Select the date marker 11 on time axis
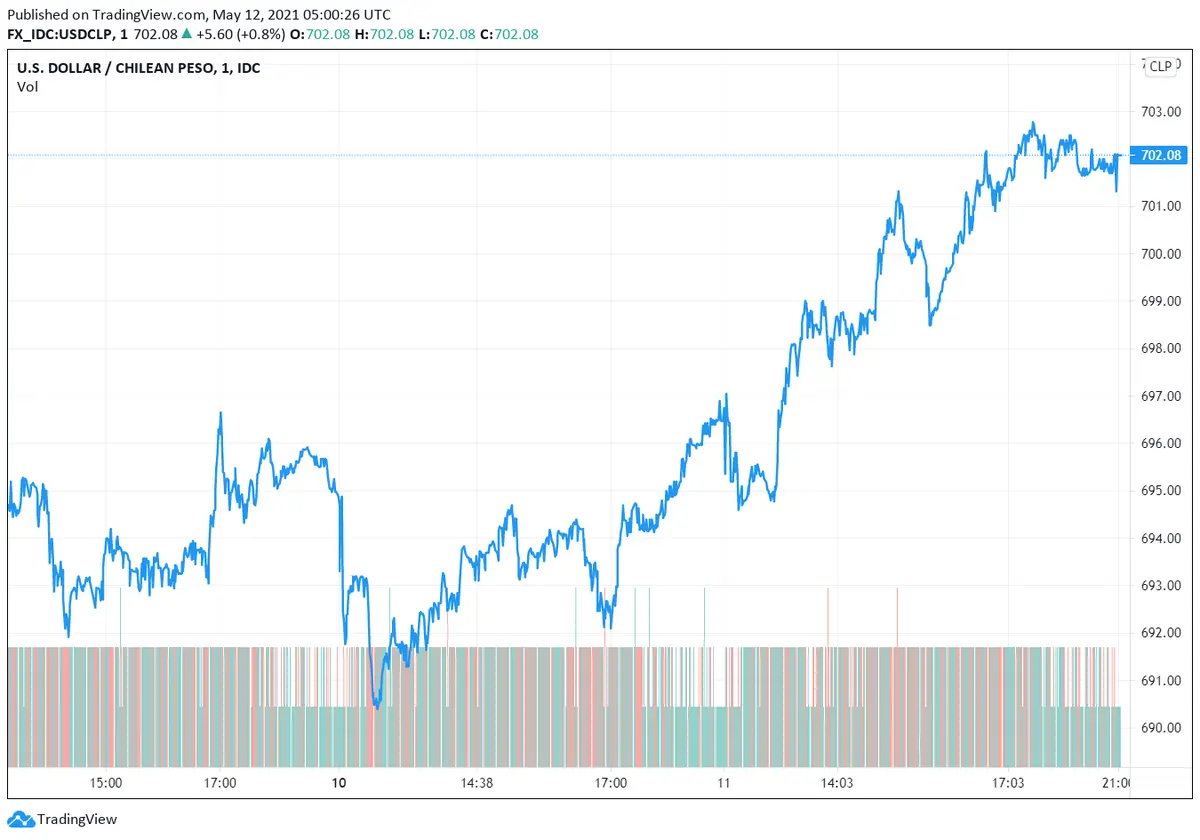This screenshot has width=1200, height=840. pos(723,782)
